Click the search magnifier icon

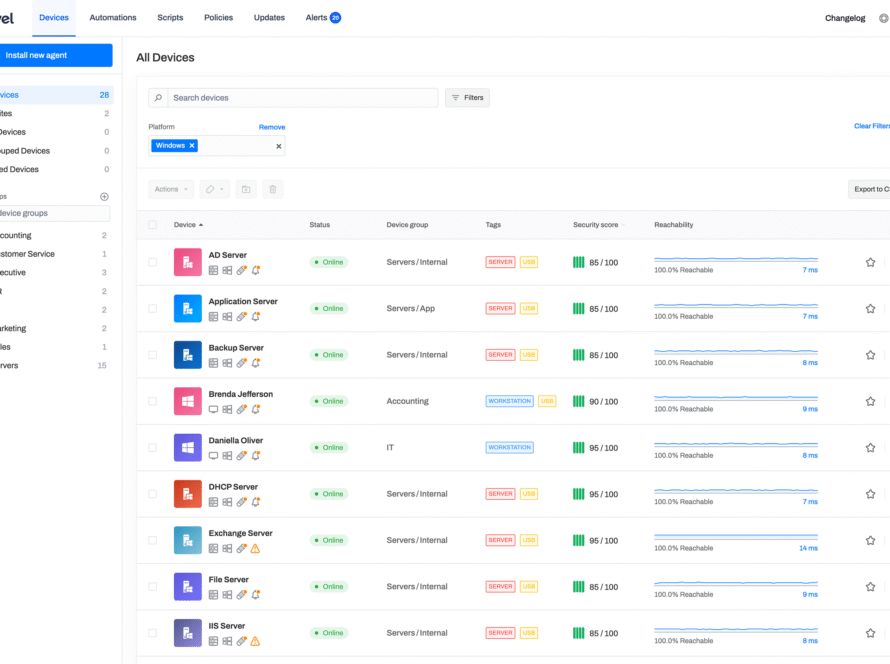156,97
